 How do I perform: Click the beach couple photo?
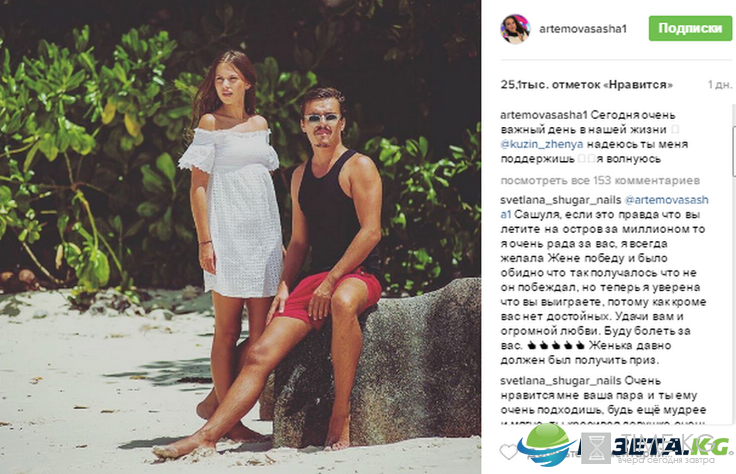pyautogui.click(x=240, y=237)
